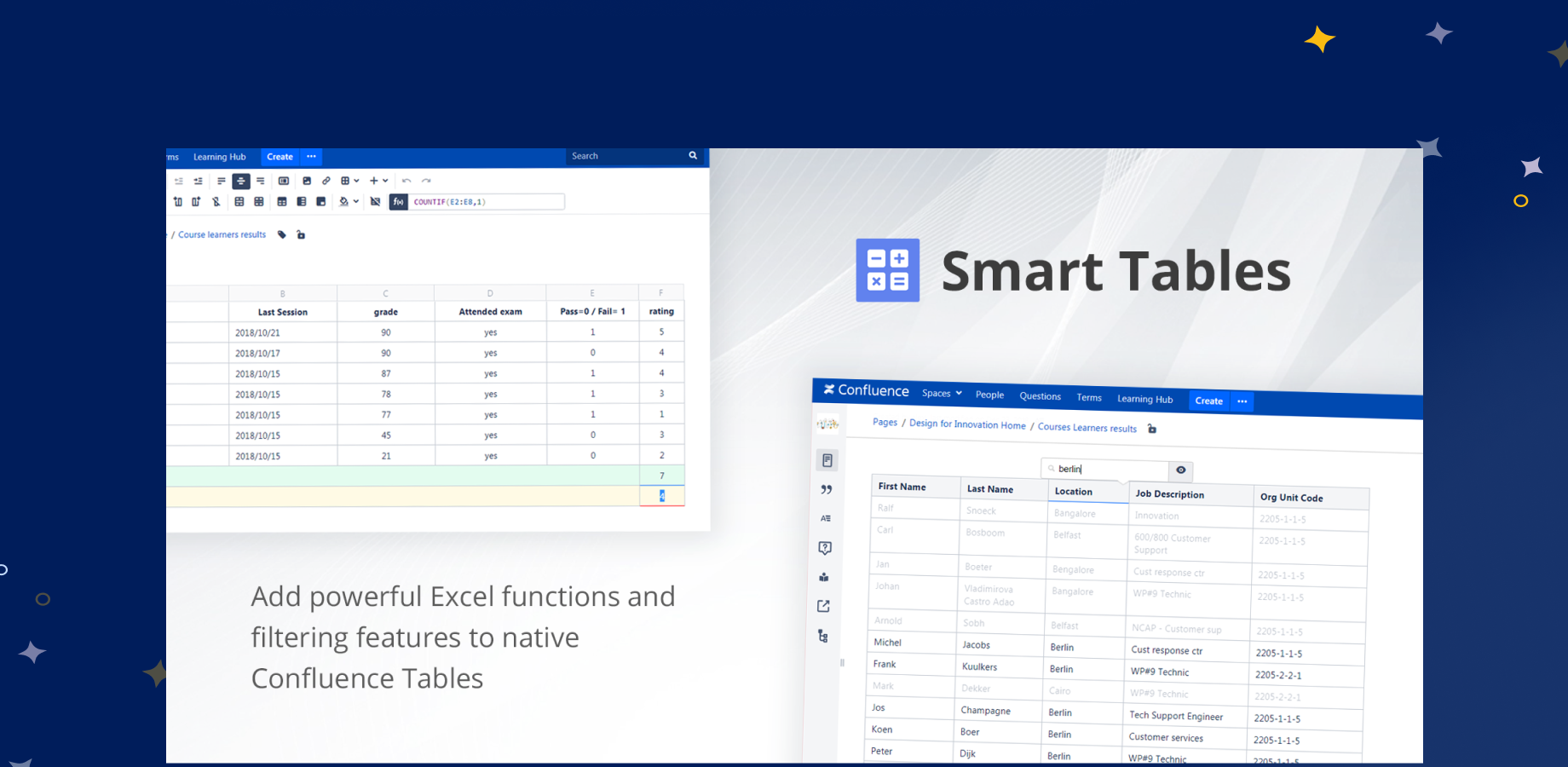
Task: Click the f(x) formula button
Action: (x=399, y=202)
